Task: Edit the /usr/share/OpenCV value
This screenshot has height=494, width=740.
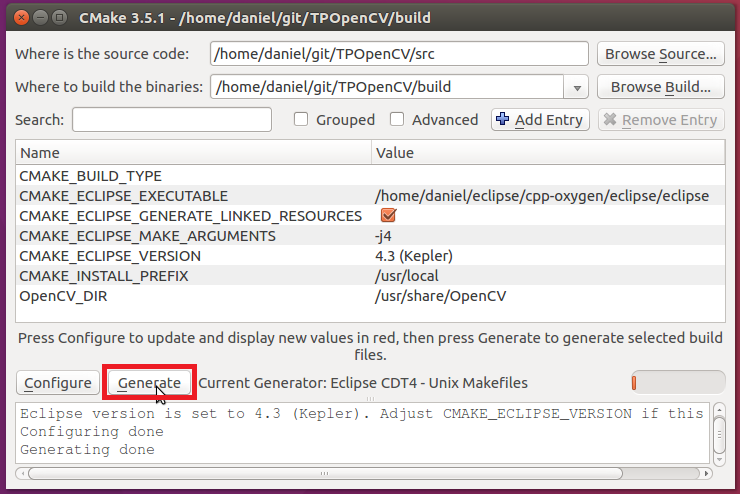Action: pos(440,296)
